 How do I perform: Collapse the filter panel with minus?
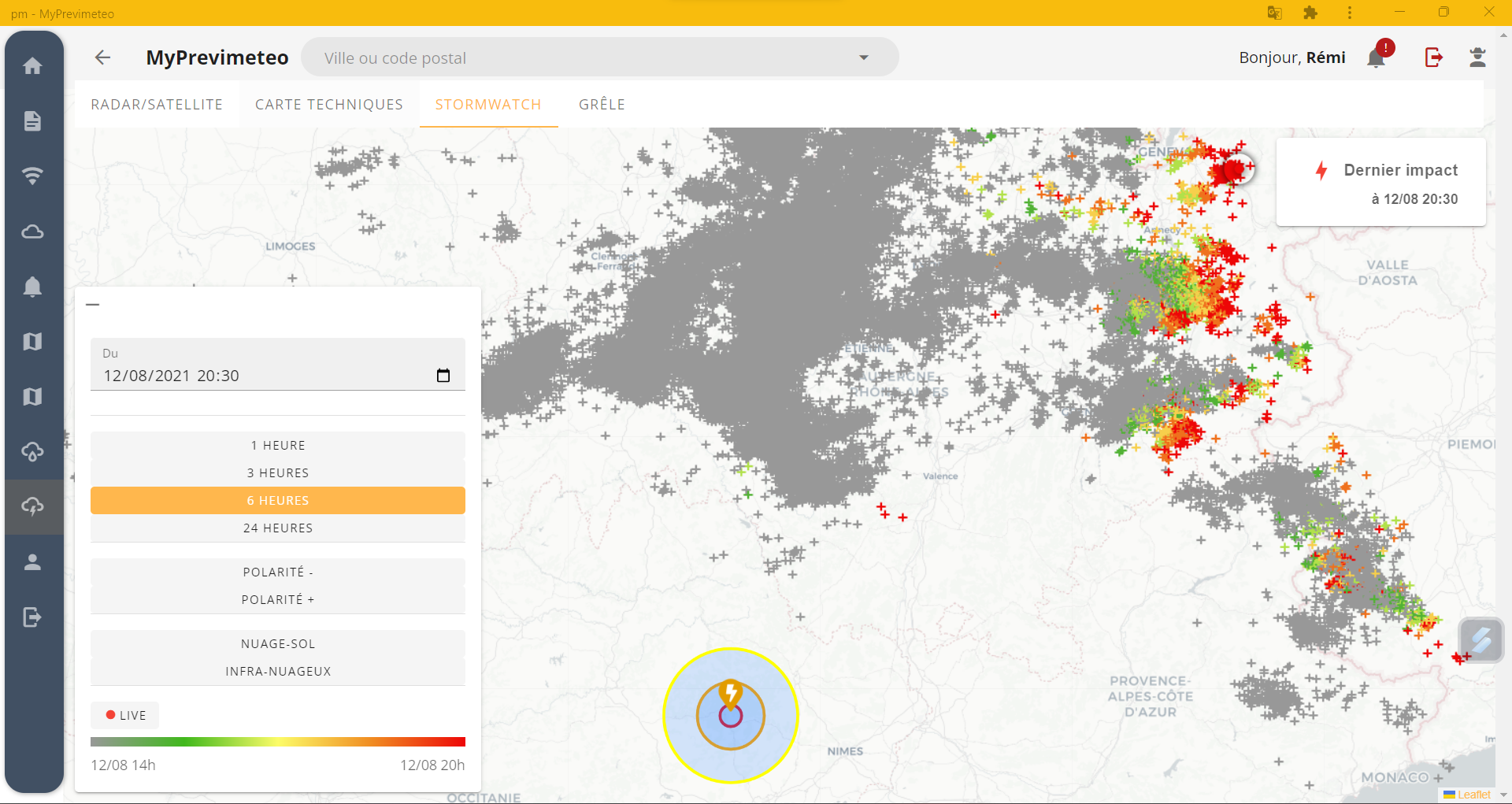click(x=93, y=304)
